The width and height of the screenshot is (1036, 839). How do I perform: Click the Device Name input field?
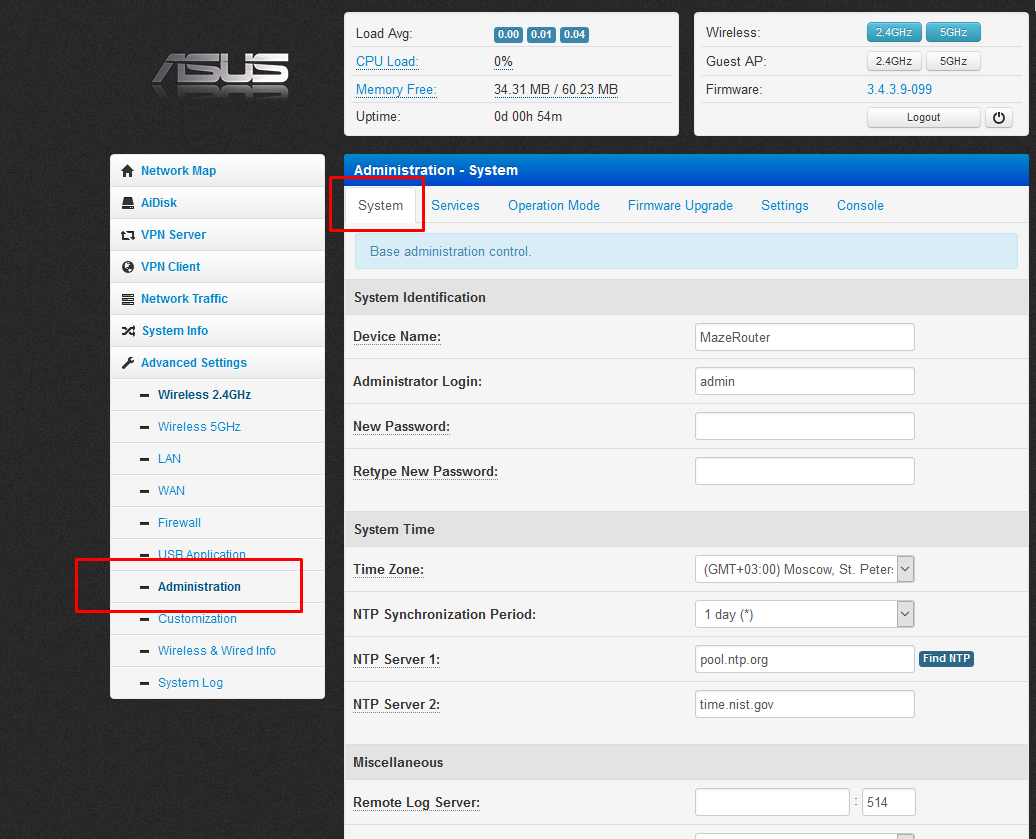[804, 337]
